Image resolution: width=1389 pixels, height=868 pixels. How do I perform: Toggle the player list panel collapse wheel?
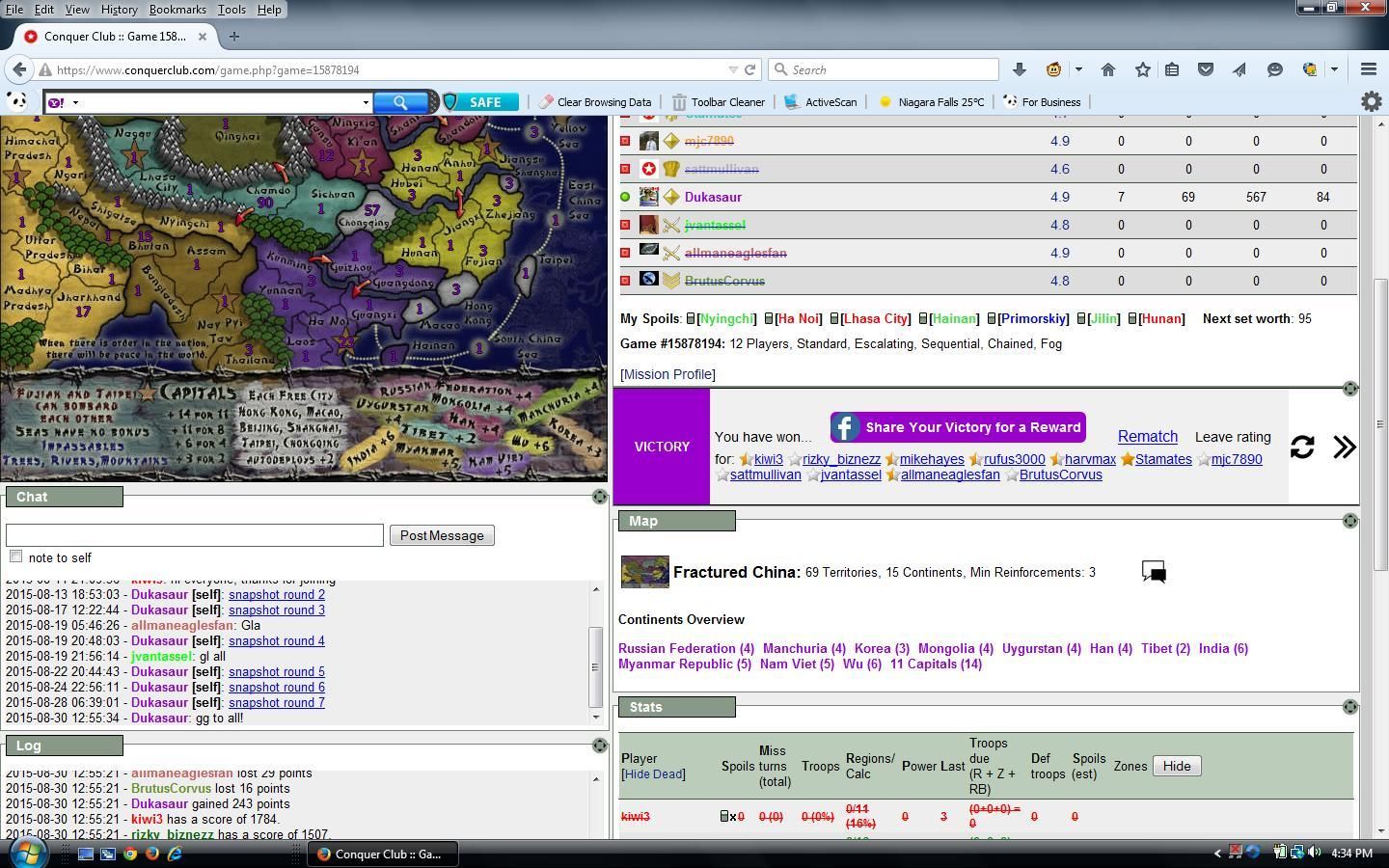pos(1350,389)
